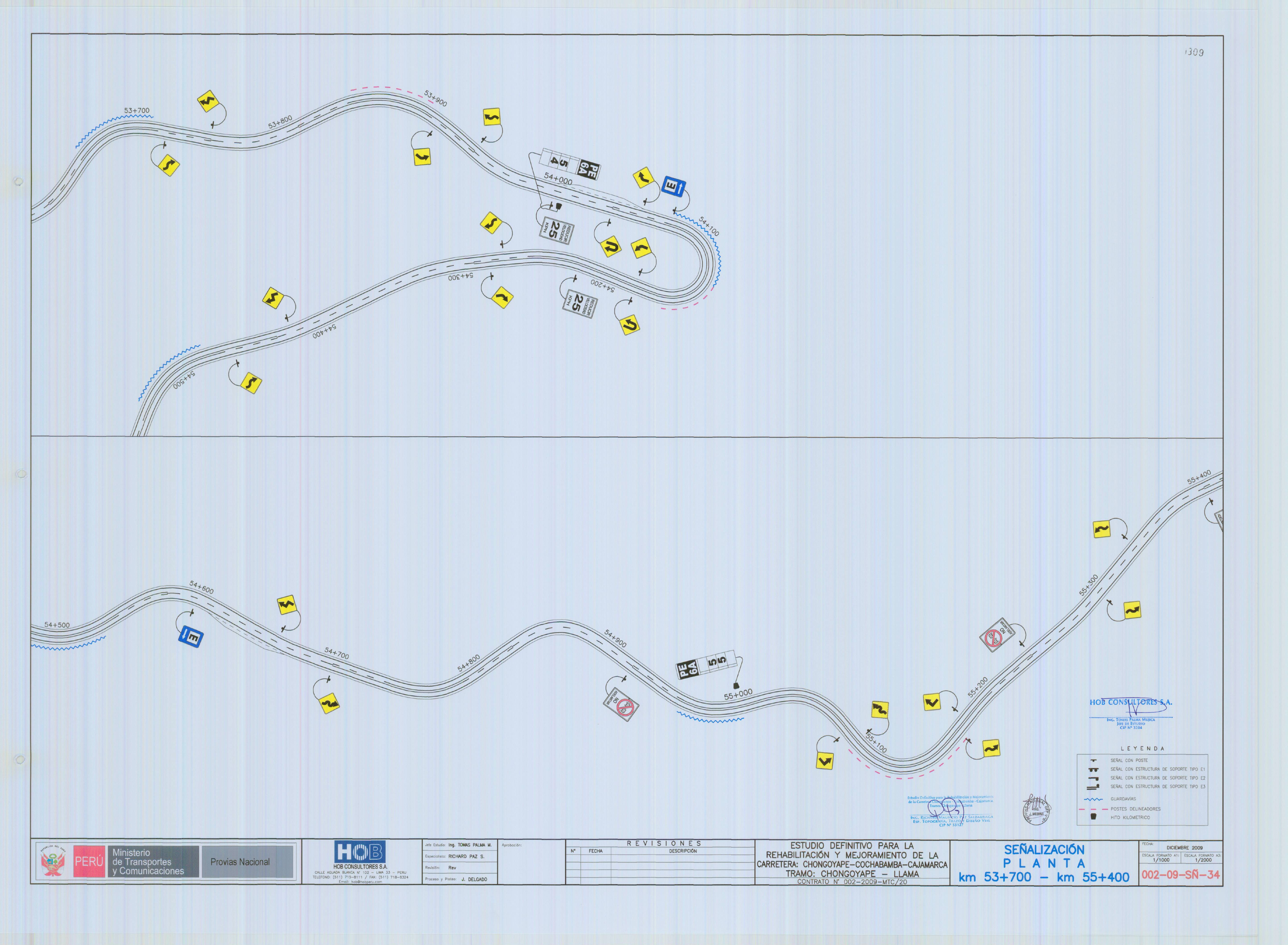Click station label 53+900
1288x945 pixels.
click(435, 98)
